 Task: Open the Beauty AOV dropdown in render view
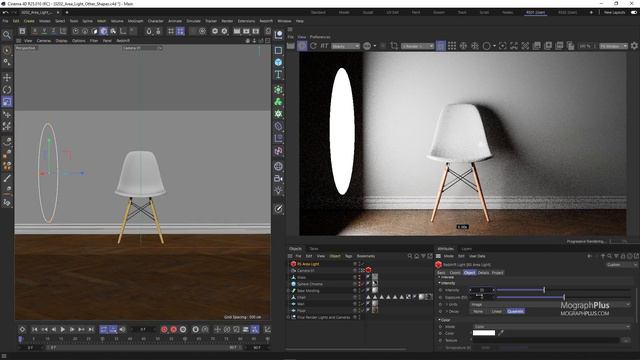pos(345,46)
